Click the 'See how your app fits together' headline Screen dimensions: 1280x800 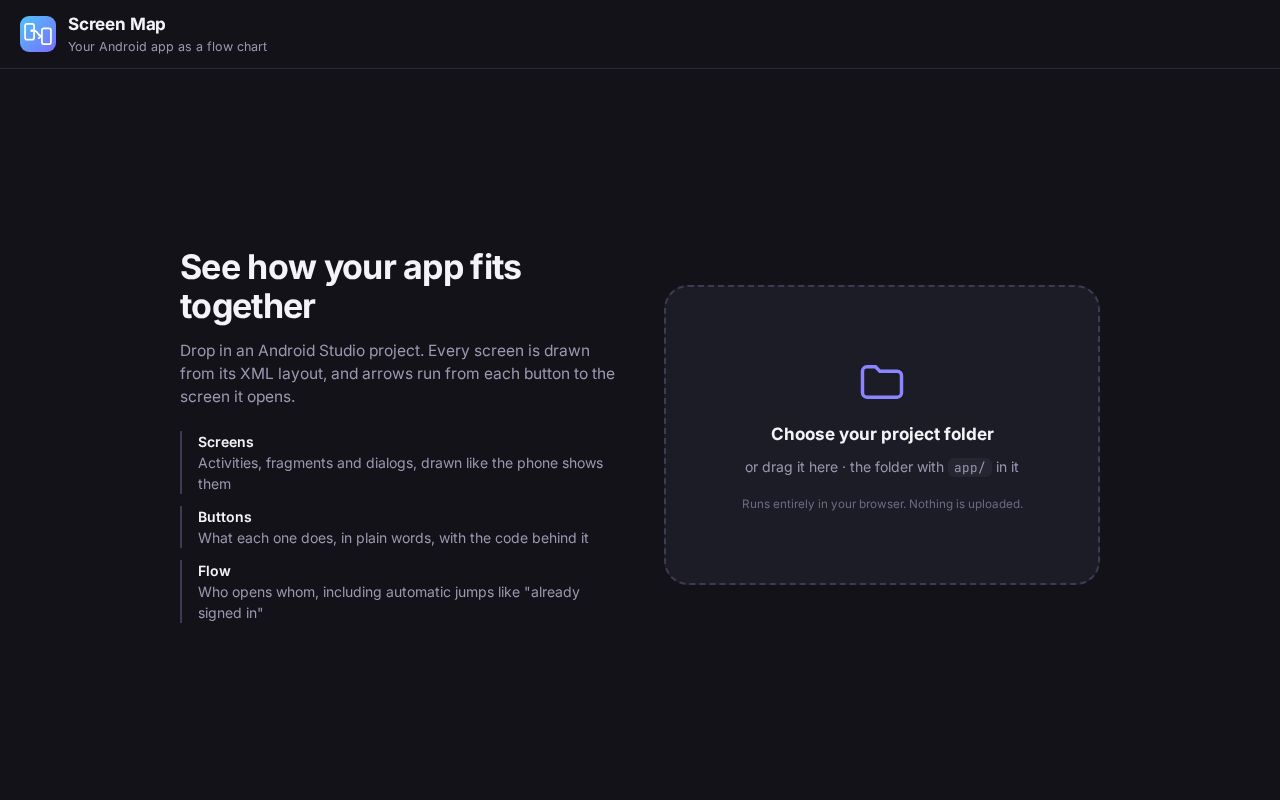pos(350,287)
